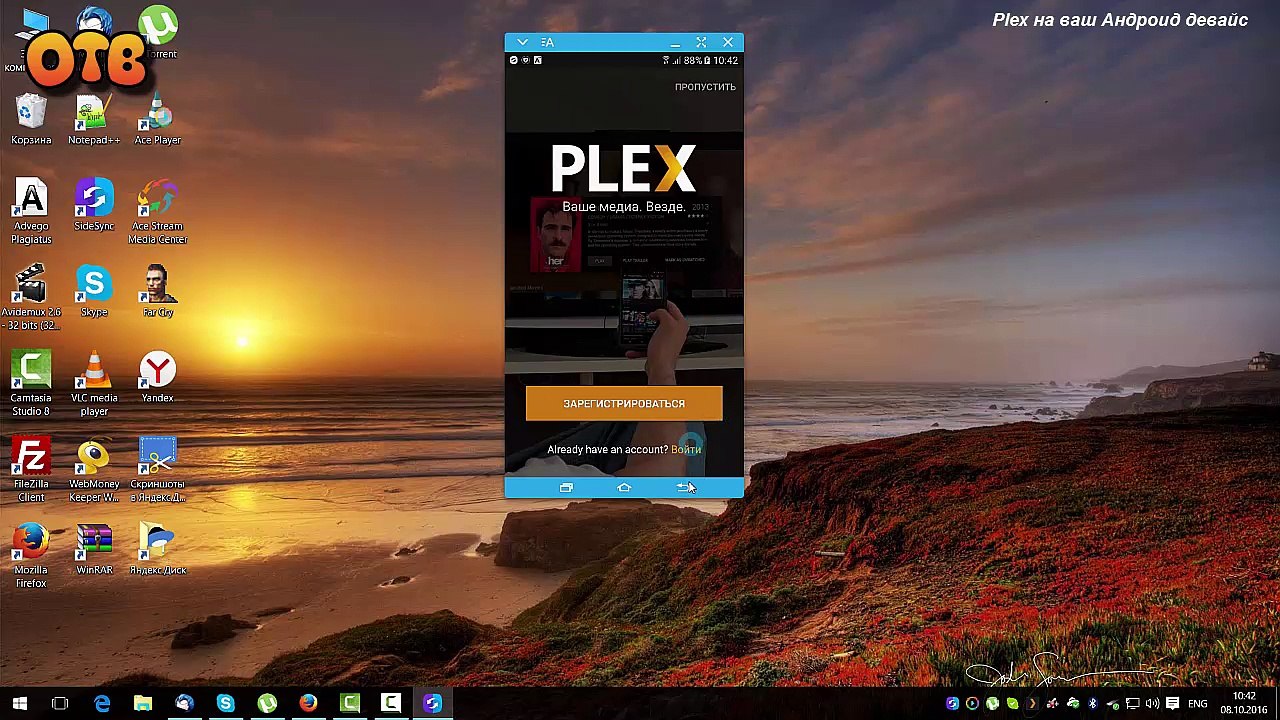Select the Skype desktop shortcut
The height and width of the screenshot is (720, 1280).
point(94,292)
